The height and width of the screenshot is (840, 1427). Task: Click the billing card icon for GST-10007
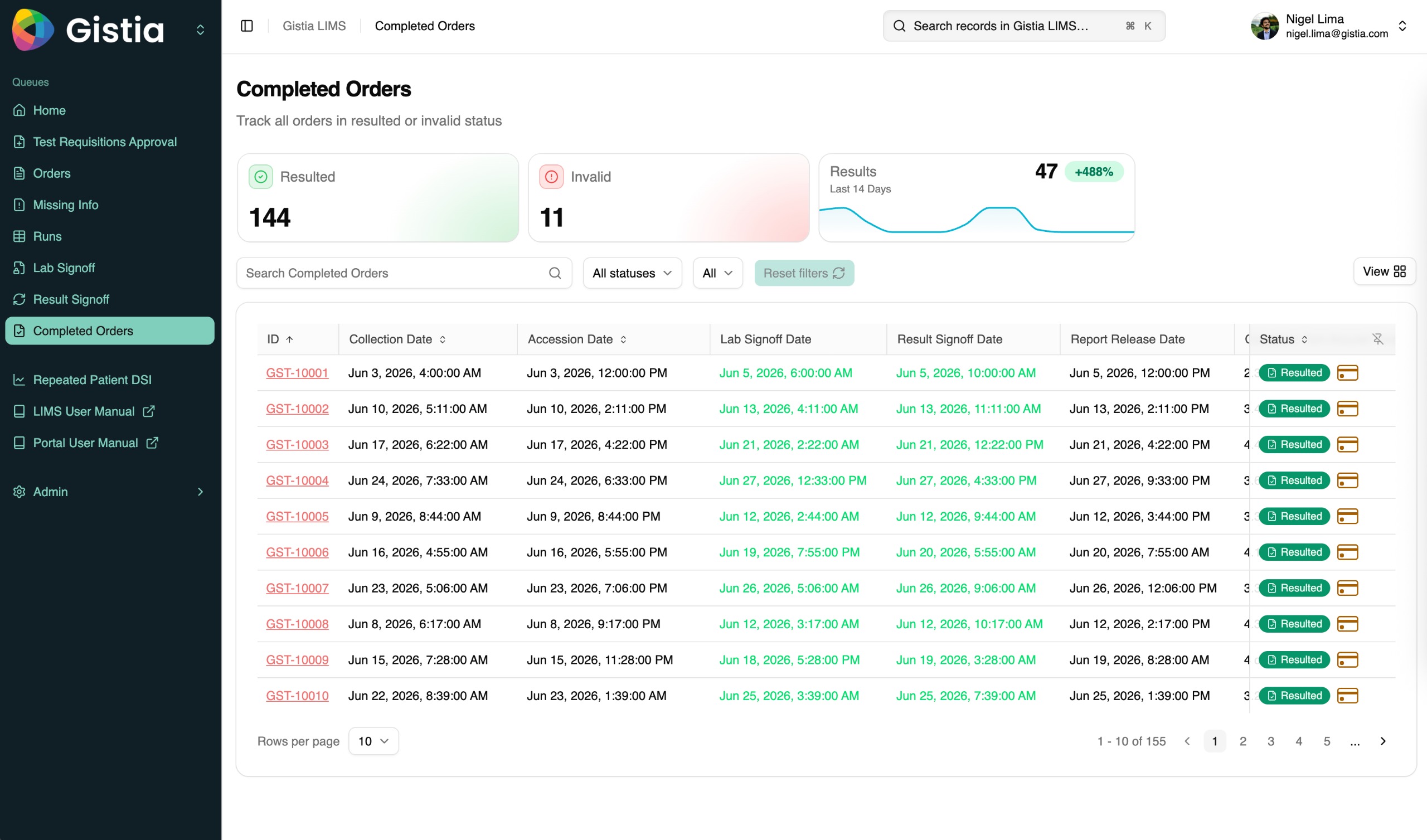1347,588
